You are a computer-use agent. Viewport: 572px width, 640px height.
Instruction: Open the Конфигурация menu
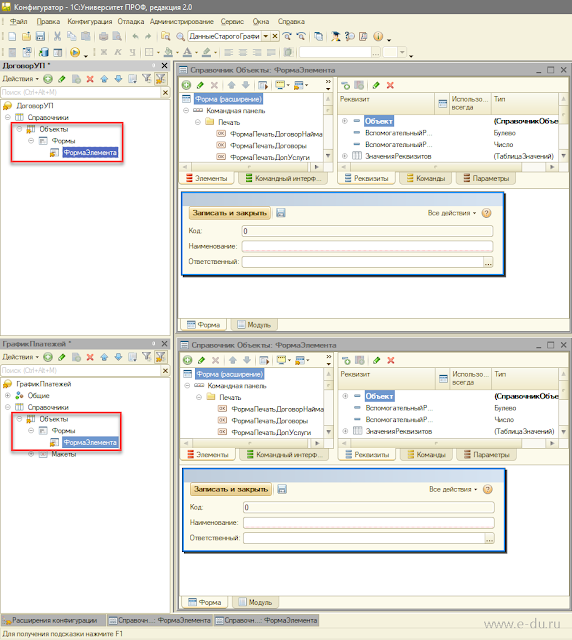tap(90, 22)
